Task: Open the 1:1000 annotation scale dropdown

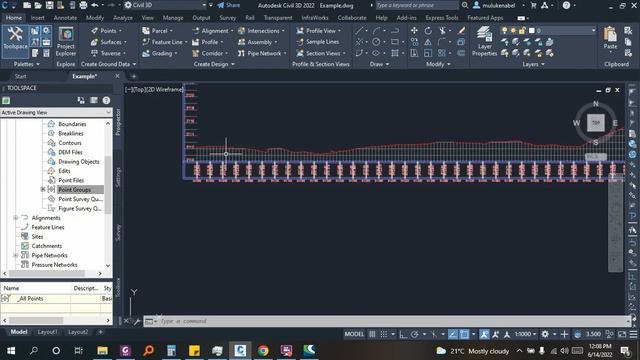Action: coord(525,334)
